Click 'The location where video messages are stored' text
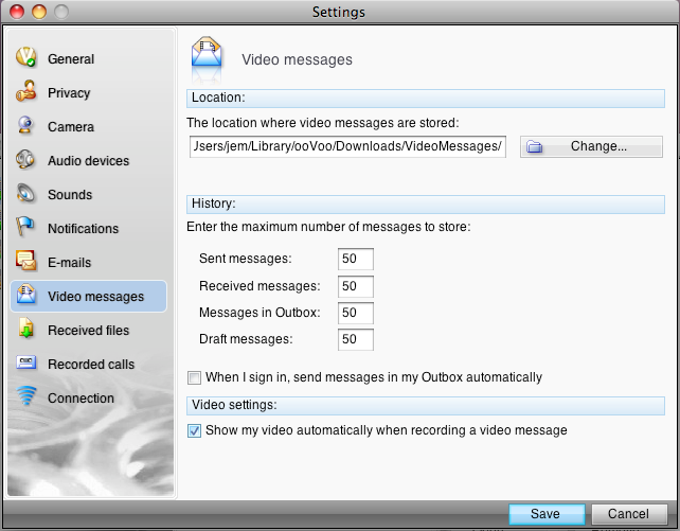 coord(323,123)
